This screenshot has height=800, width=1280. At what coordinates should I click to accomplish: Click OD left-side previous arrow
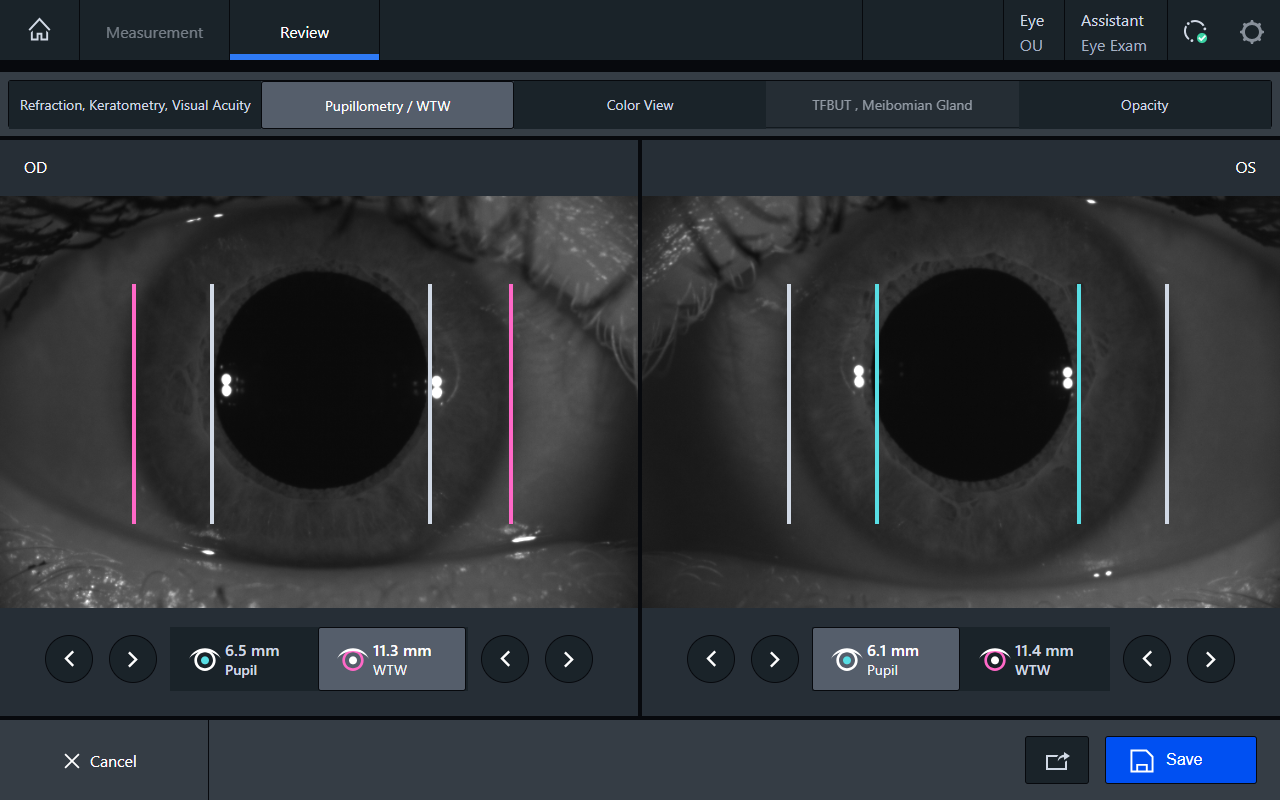click(x=69, y=659)
